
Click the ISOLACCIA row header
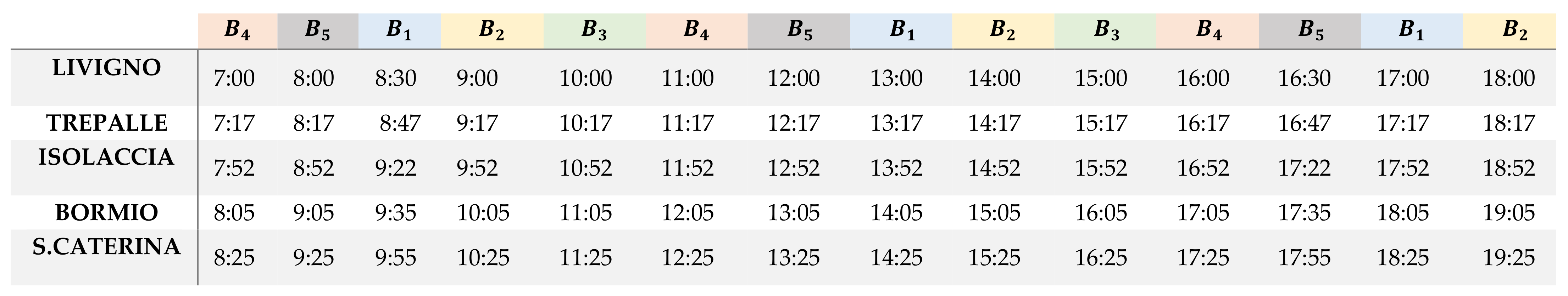pos(106,158)
